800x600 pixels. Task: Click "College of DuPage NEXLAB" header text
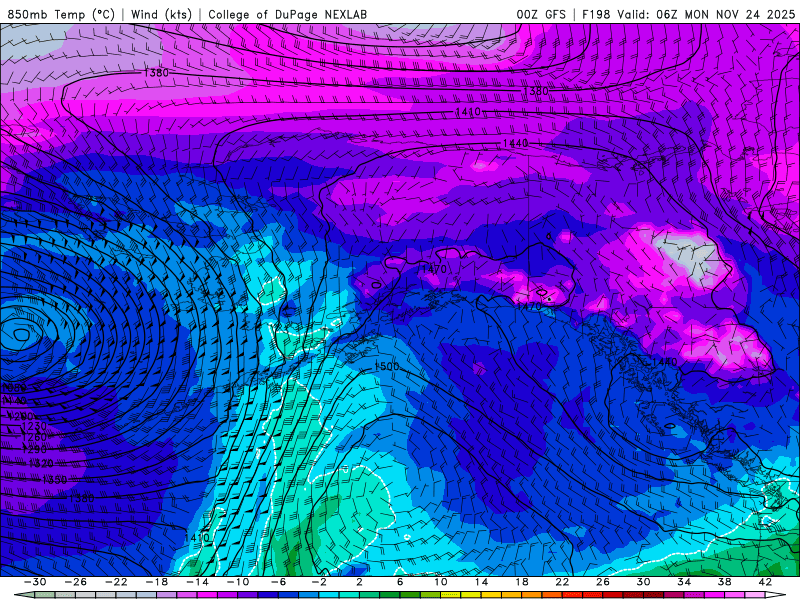(x=287, y=14)
